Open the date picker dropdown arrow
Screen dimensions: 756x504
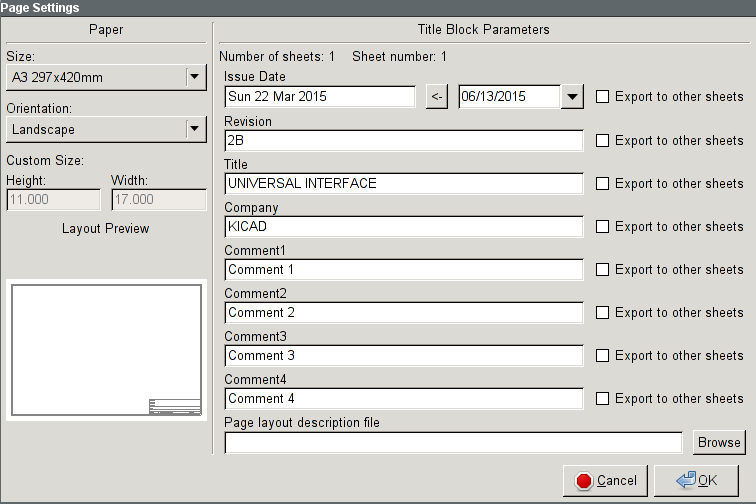coord(572,97)
